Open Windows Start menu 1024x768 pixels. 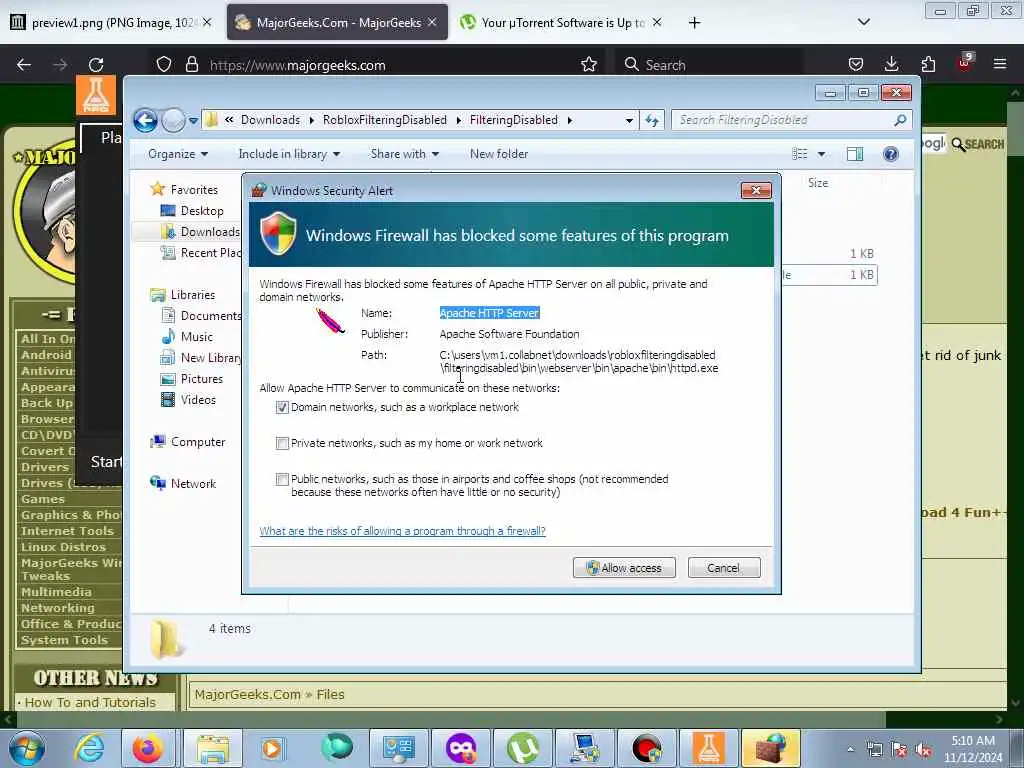[27, 748]
